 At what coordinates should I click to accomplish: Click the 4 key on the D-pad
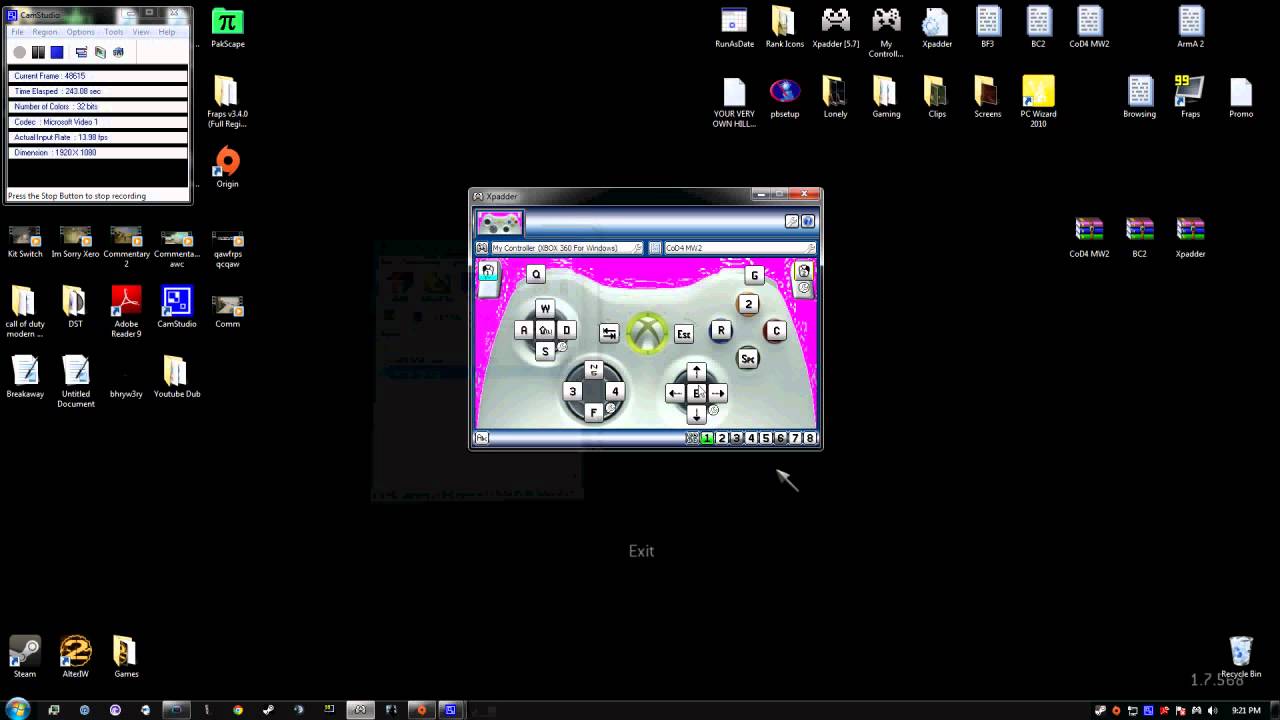(615, 391)
